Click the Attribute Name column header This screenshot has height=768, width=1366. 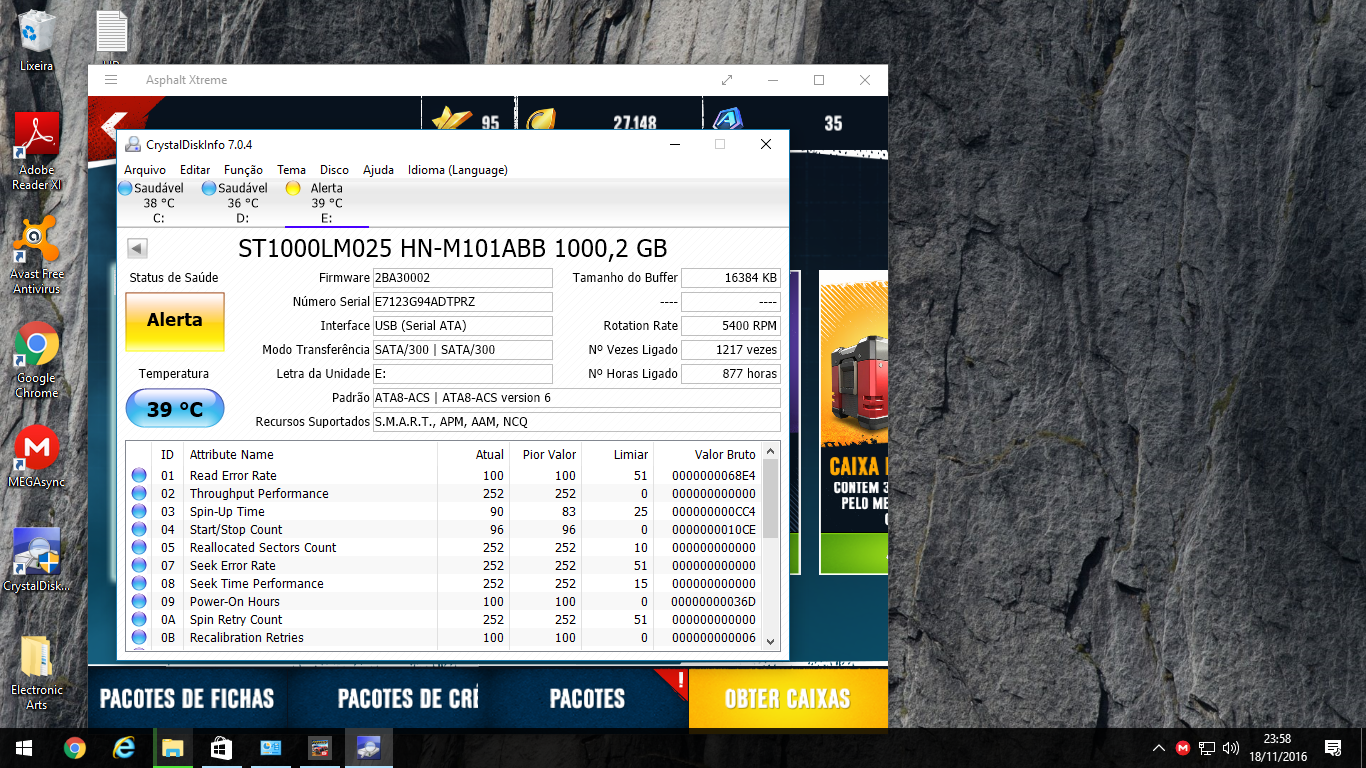(310, 455)
